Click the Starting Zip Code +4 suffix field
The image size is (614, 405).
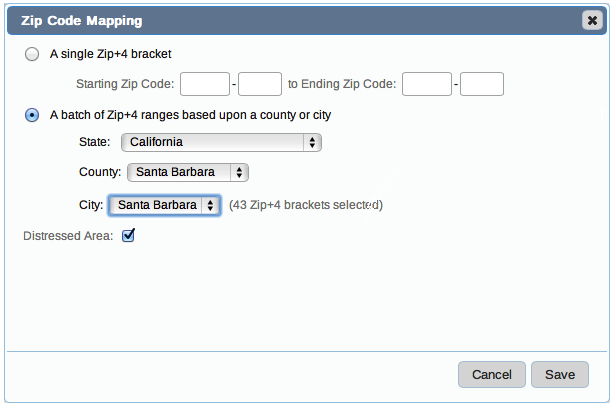pyautogui.click(x=260, y=84)
